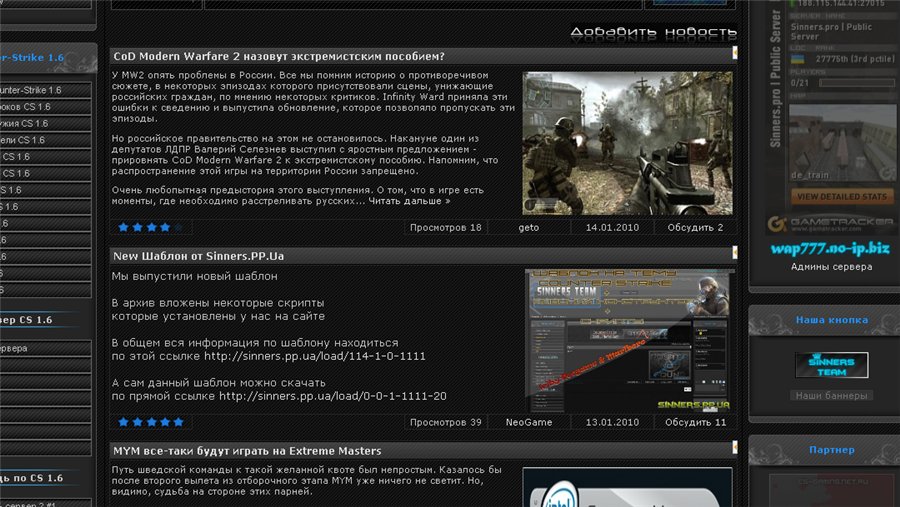
Task: Click the 27775th (3rd pctile) rank text
Action: 855,59
